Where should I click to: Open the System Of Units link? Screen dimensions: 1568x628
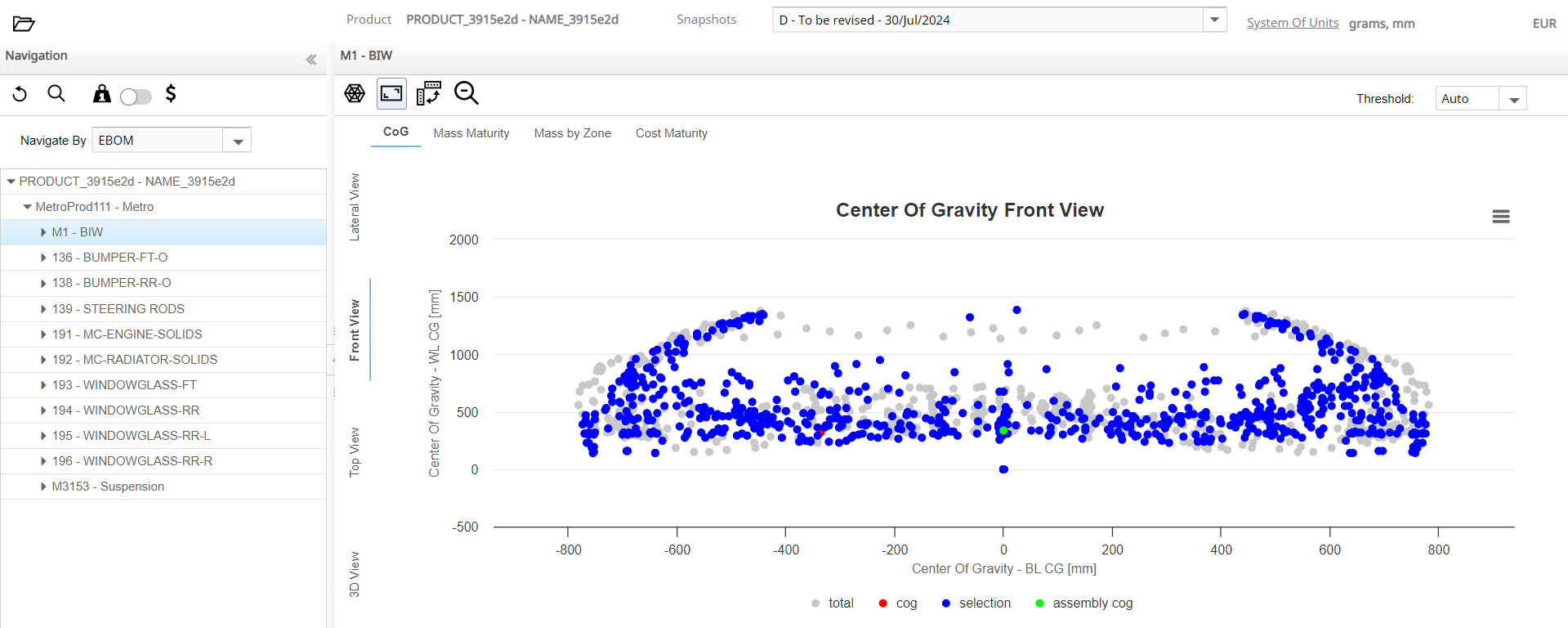click(x=1292, y=23)
